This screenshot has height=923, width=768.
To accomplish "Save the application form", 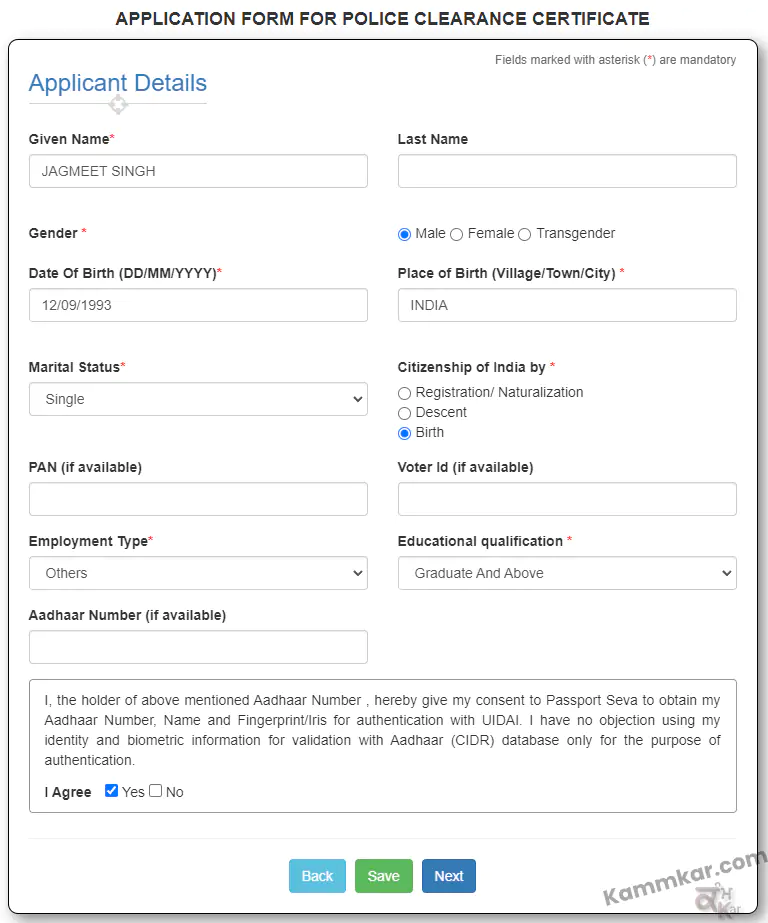I will click(x=384, y=876).
